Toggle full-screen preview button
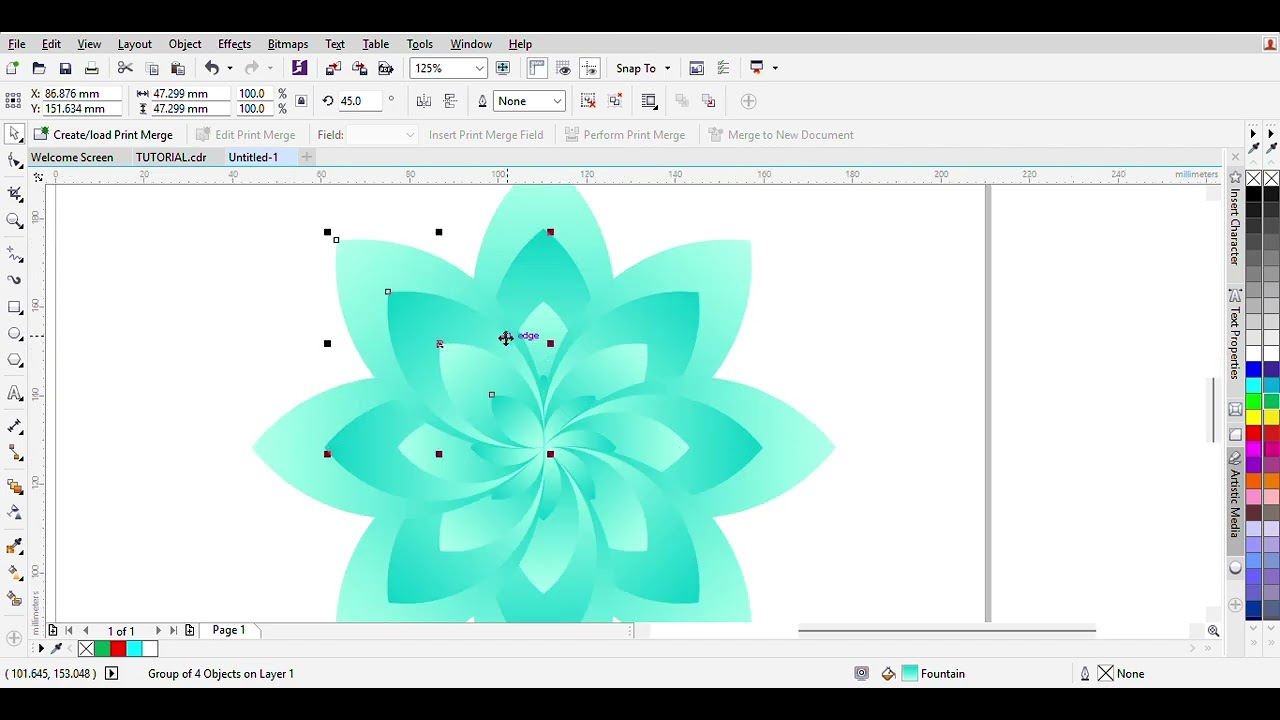 [503, 68]
